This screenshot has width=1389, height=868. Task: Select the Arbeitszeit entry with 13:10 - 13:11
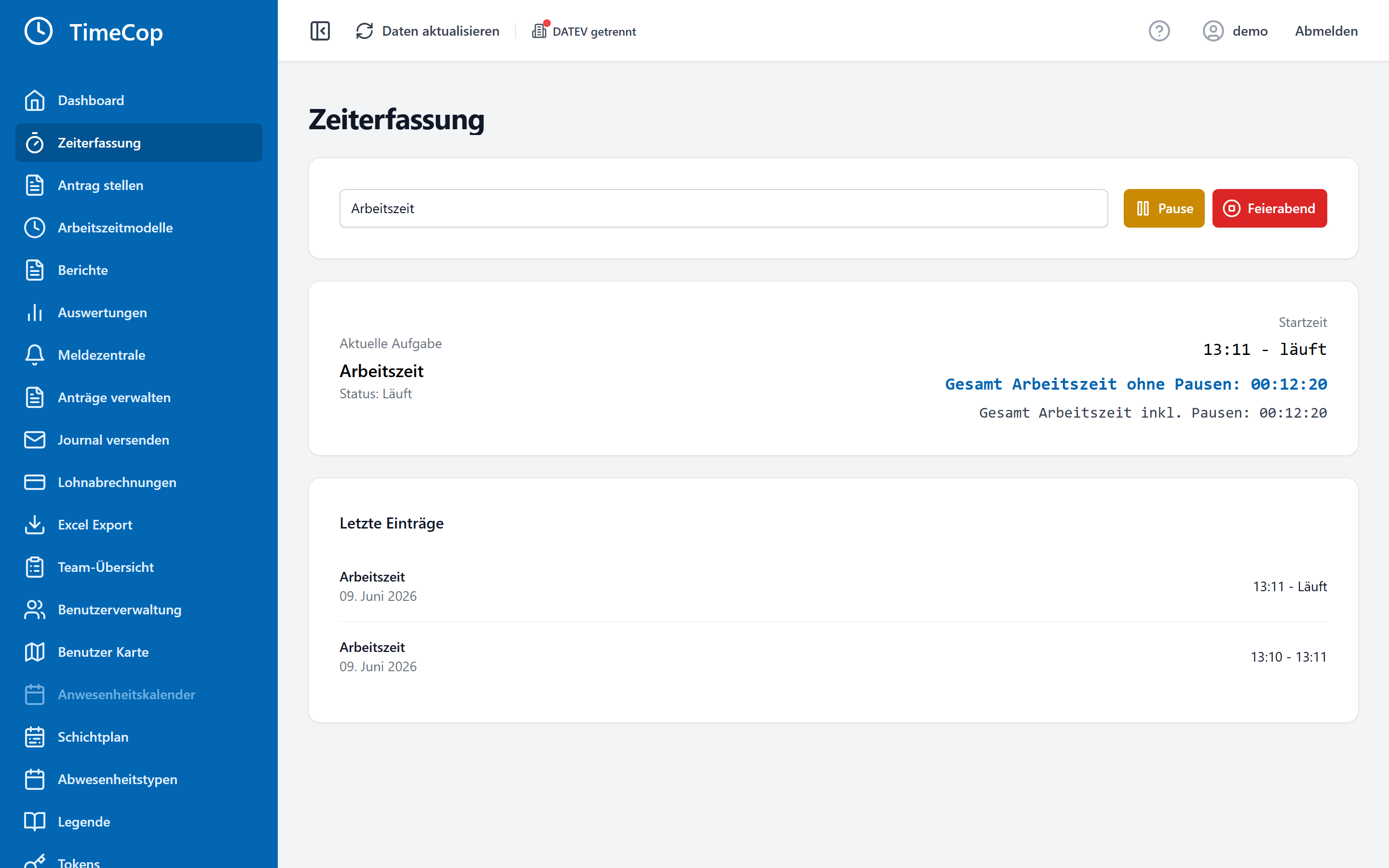coord(833,657)
